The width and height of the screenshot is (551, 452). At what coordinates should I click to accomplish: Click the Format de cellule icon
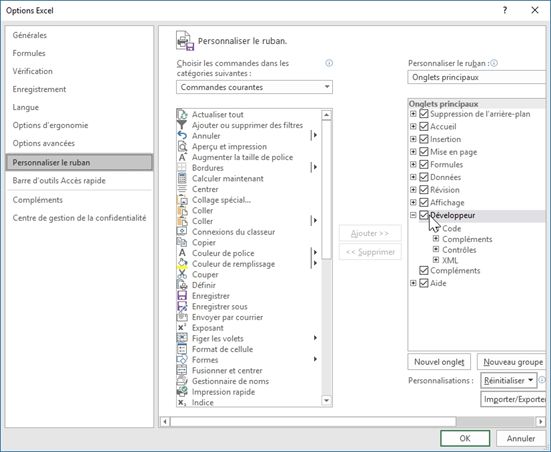pos(182,349)
